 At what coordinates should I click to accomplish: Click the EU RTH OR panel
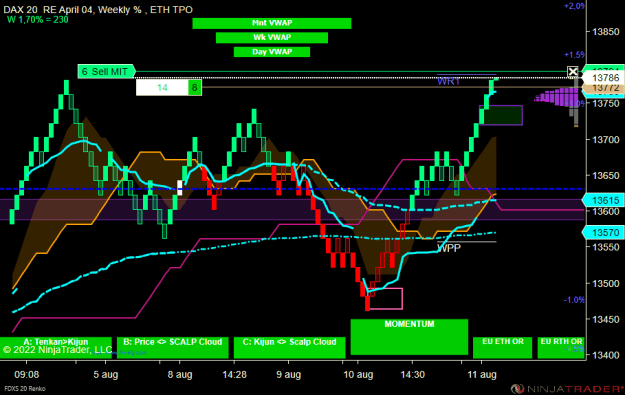[x=561, y=347]
